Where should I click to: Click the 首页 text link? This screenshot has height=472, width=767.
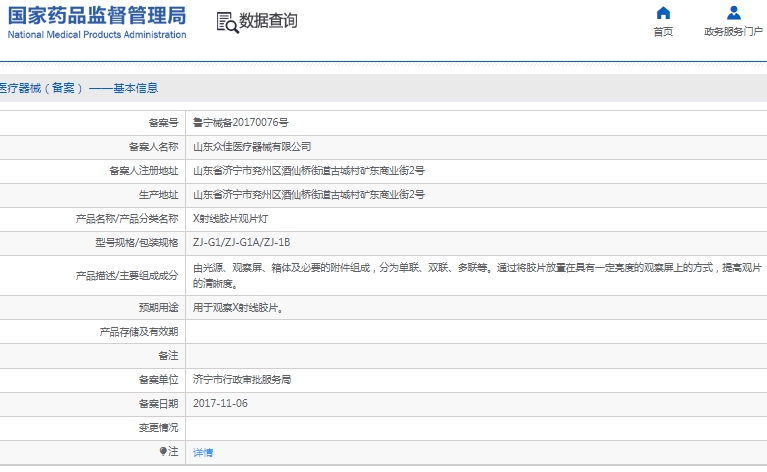click(663, 32)
